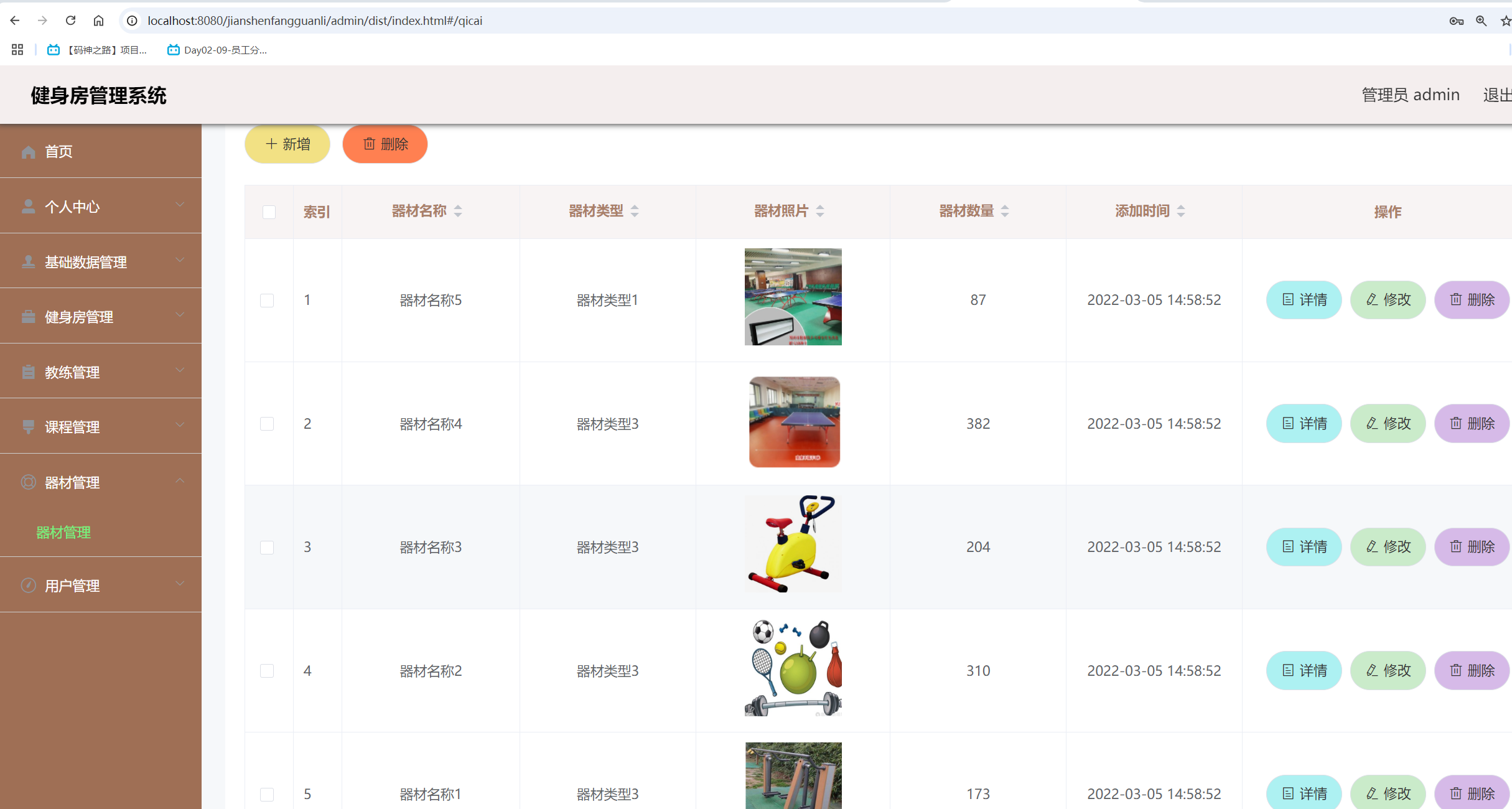The height and width of the screenshot is (809, 1512).
Task: Click the yellow exercise bike photo thumbnail
Action: click(793, 544)
